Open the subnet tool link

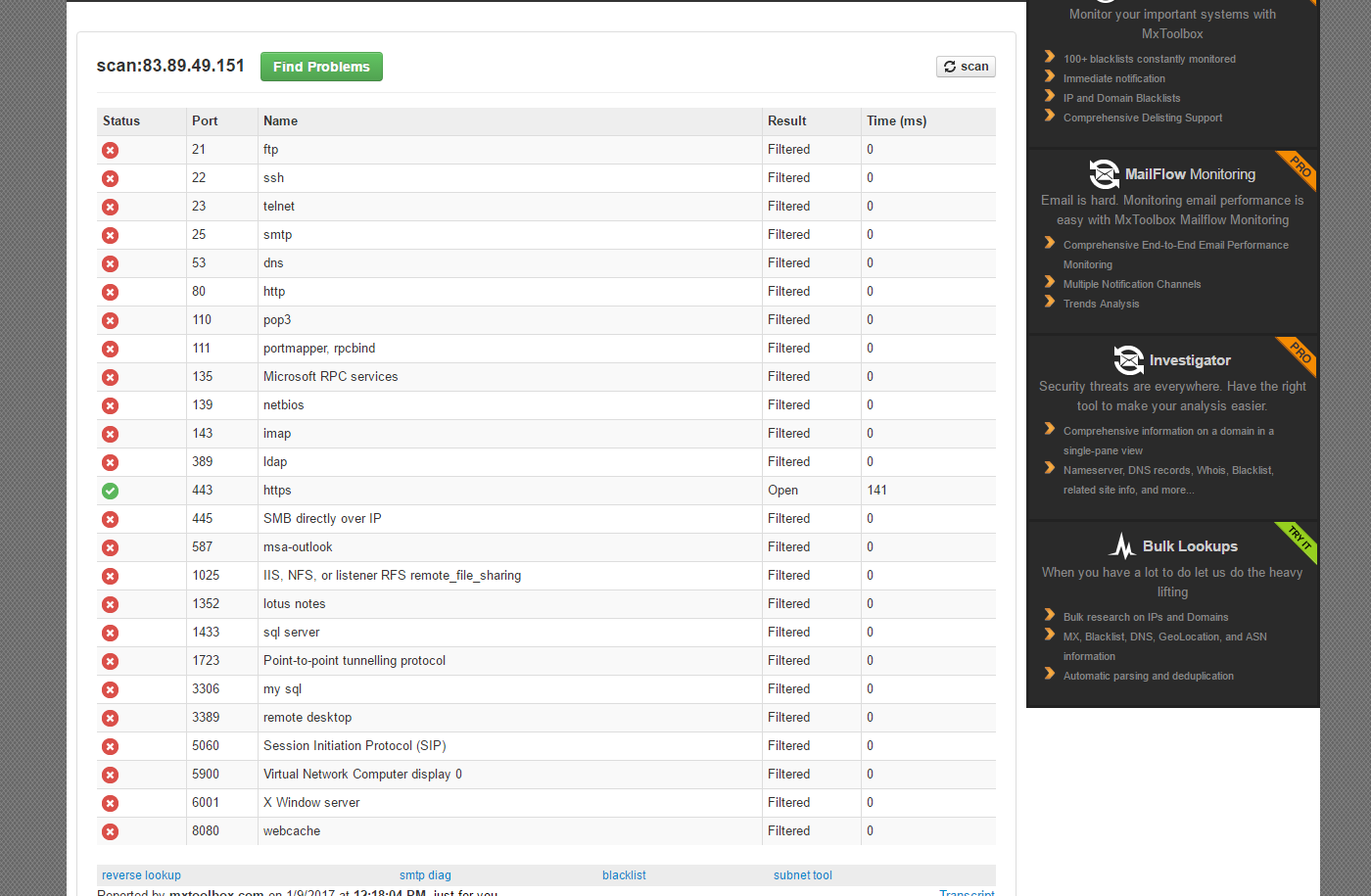(802, 875)
